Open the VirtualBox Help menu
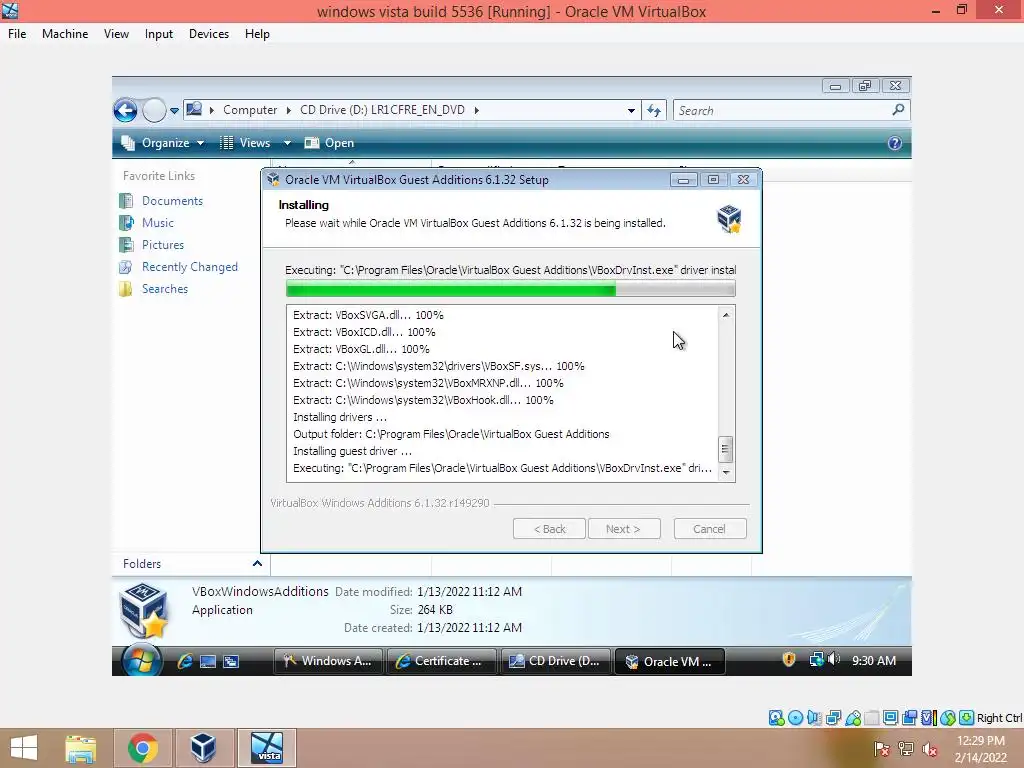This screenshot has width=1024, height=768. point(257,34)
